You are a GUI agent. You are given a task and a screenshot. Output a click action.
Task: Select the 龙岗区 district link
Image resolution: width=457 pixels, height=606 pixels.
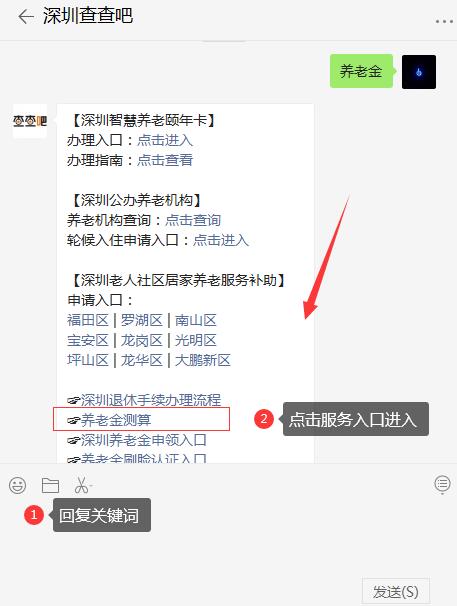click(x=142, y=340)
